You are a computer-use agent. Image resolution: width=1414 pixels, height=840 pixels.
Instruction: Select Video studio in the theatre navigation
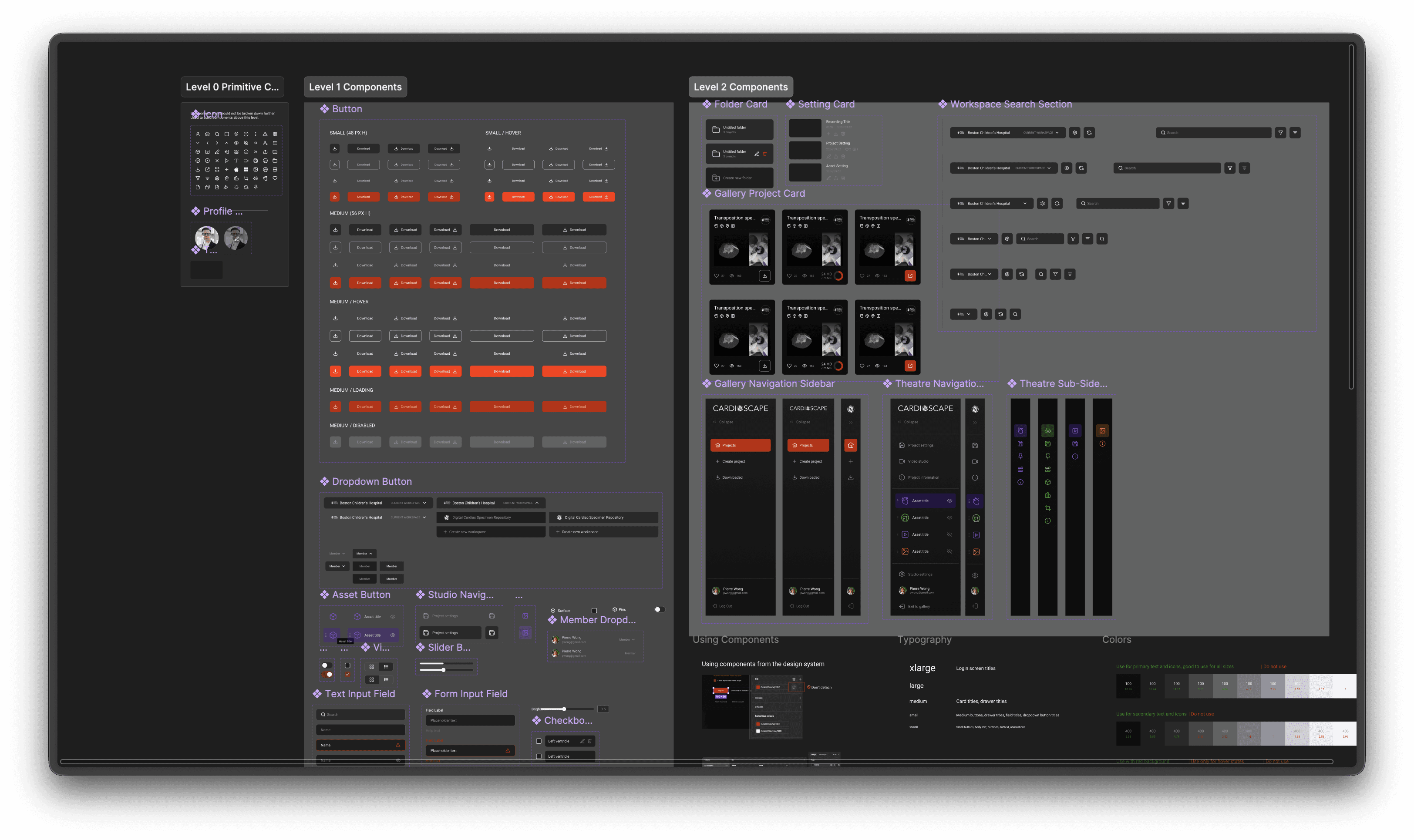coord(918,461)
